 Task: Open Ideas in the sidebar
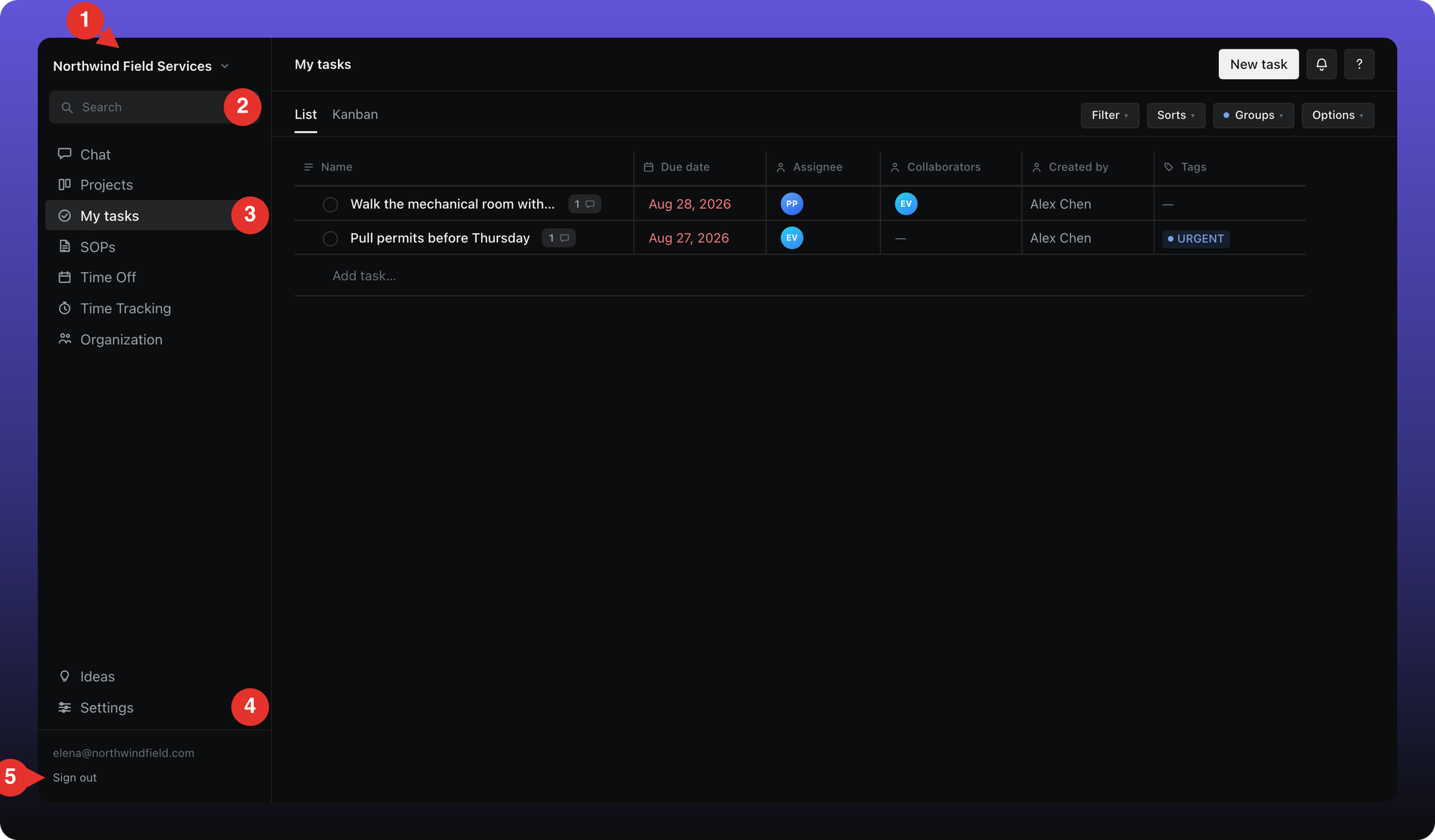(x=154, y=676)
